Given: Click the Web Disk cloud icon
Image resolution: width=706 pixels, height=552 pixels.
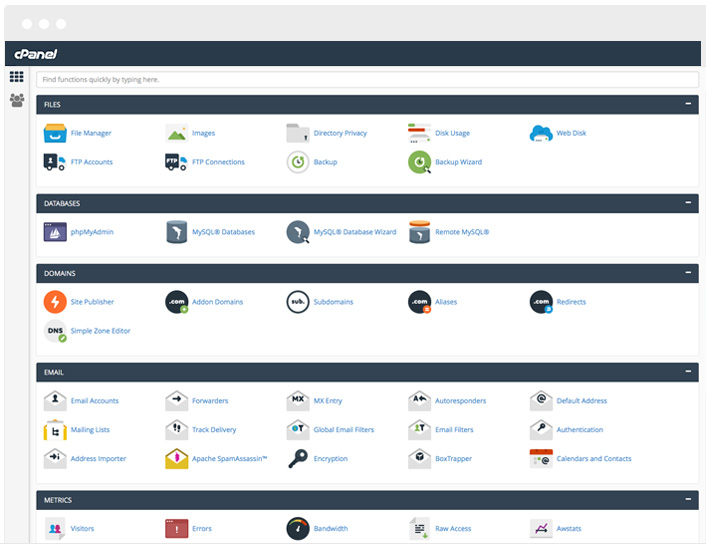Looking at the screenshot, I should (541, 133).
